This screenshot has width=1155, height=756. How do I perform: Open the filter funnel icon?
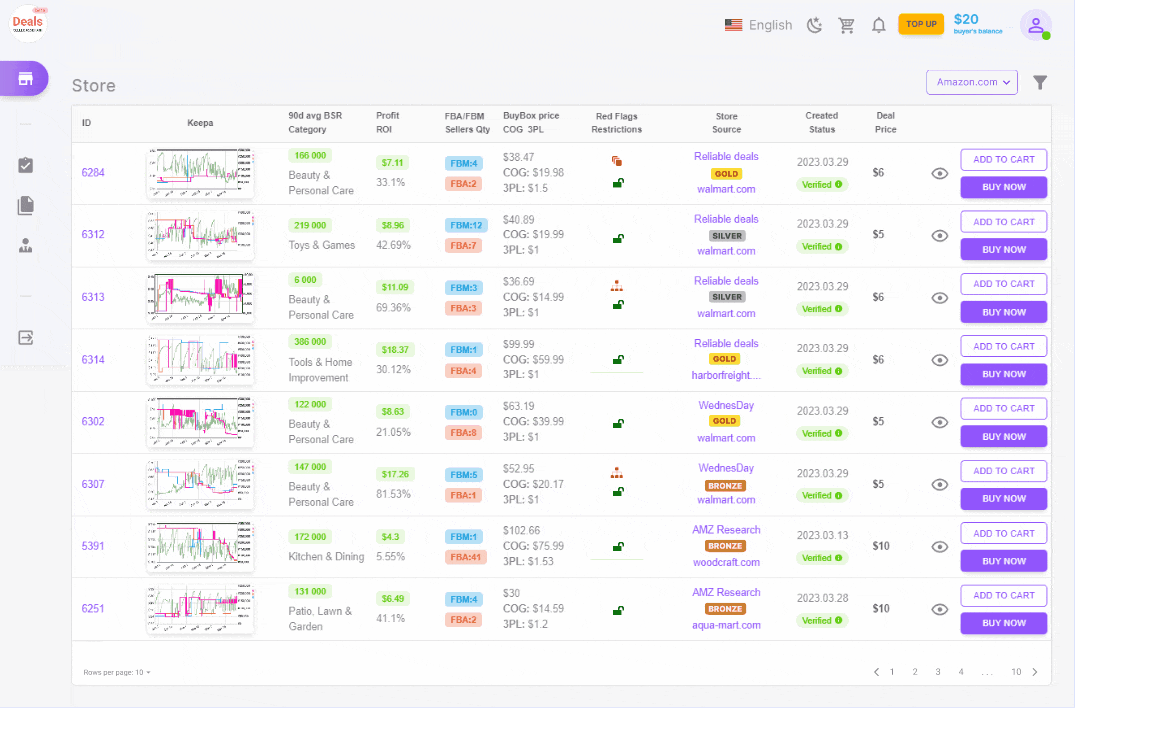pos(1040,83)
